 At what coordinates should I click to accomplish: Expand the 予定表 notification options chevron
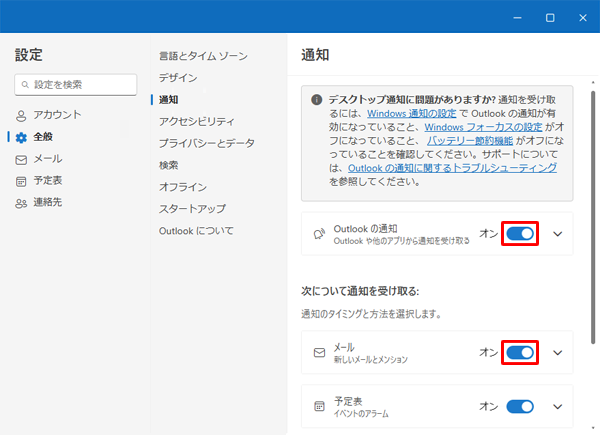tap(558, 407)
